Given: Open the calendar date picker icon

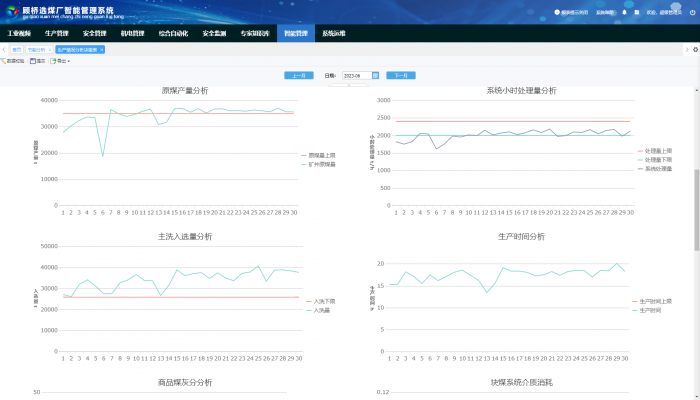Looking at the screenshot, I should click(x=375, y=75).
